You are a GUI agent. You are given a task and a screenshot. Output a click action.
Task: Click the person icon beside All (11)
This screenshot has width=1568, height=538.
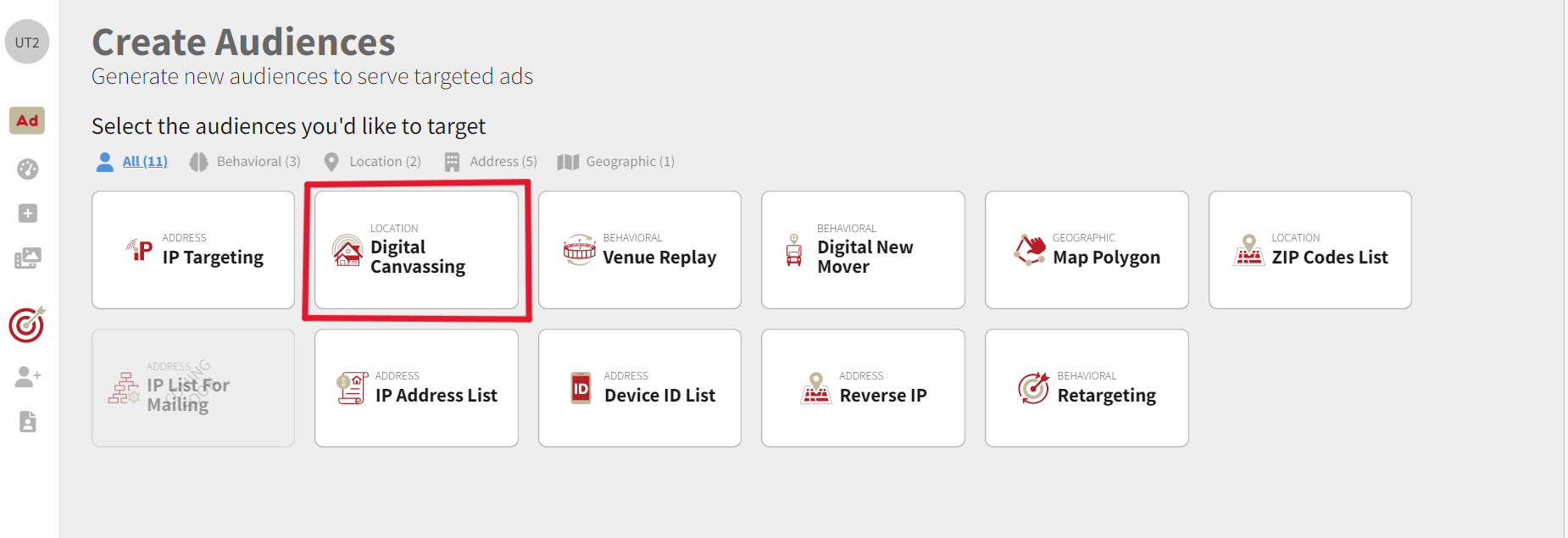pyautogui.click(x=105, y=162)
